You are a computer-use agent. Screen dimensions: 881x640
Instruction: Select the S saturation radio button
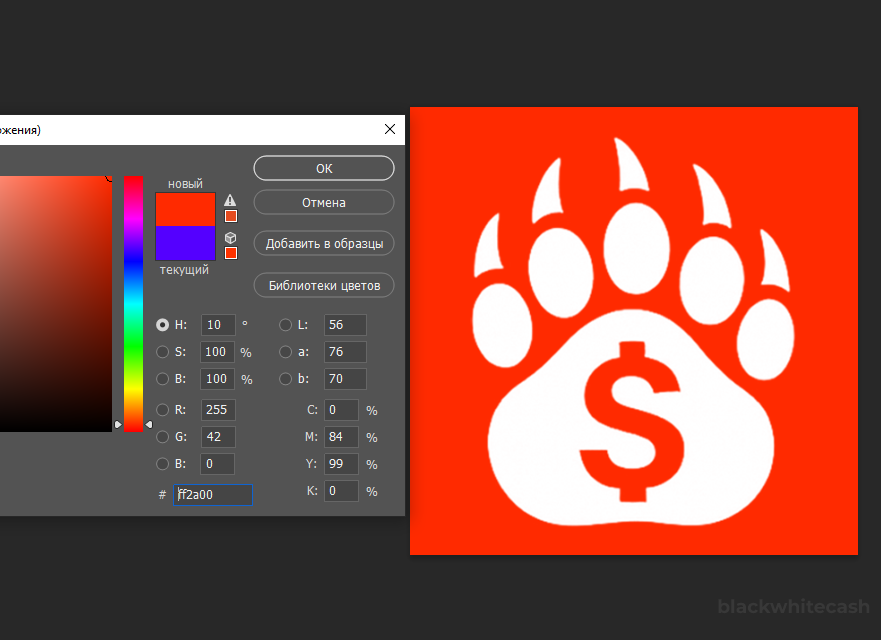pos(163,352)
